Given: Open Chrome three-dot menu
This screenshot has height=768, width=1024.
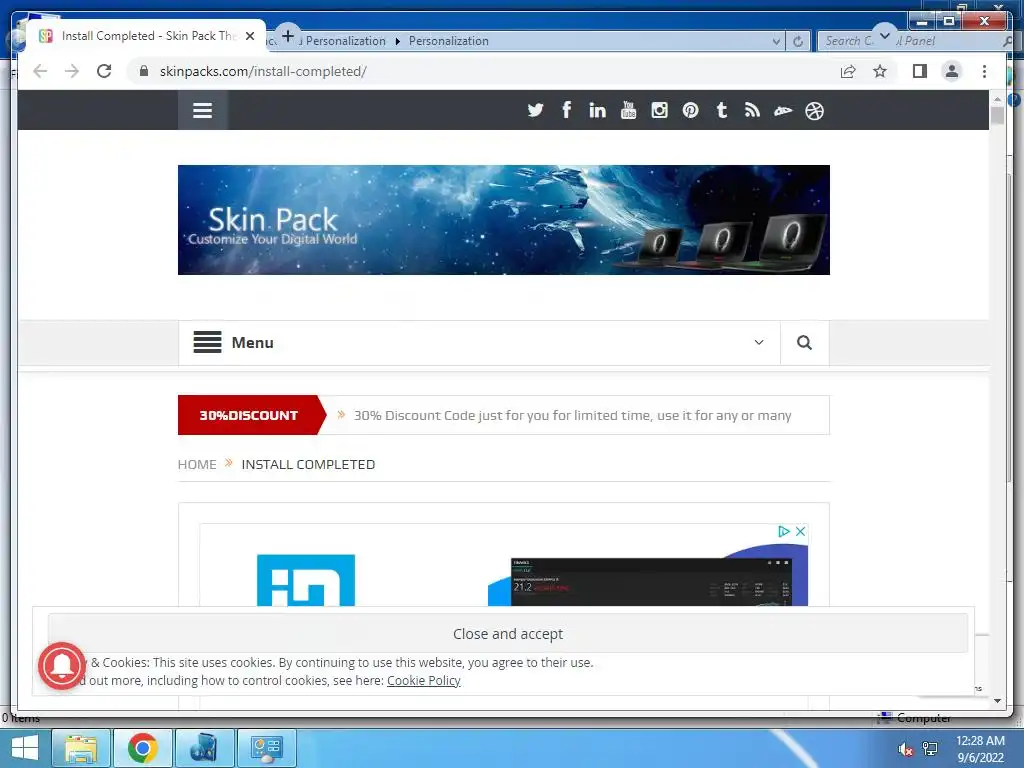Looking at the screenshot, I should (984, 71).
